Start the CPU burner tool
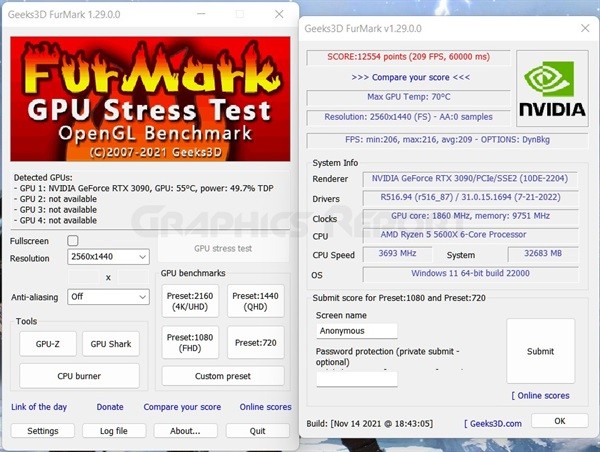 click(79, 376)
